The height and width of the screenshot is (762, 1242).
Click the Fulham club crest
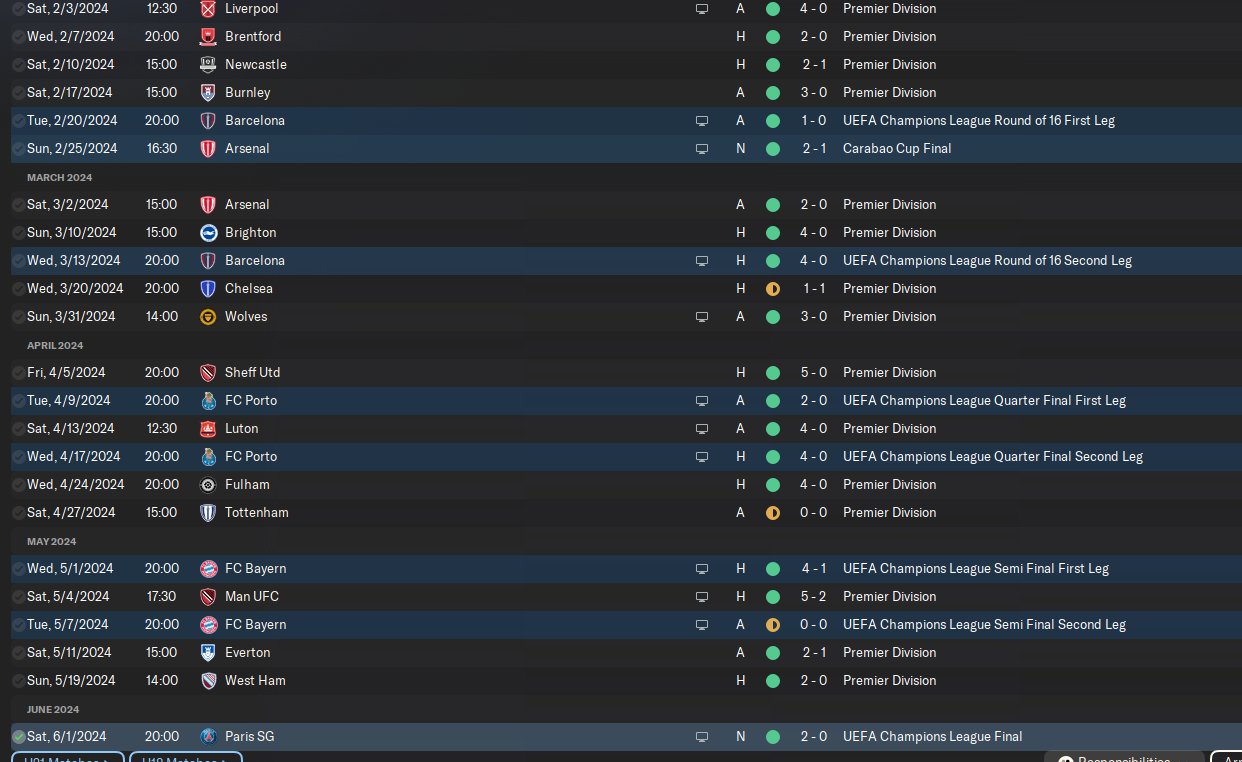208,484
